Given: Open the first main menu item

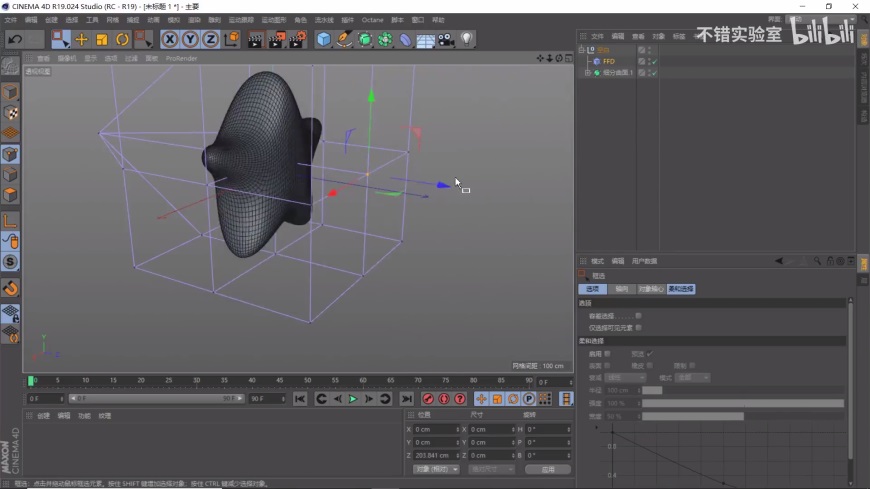Looking at the screenshot, I should pyautogui.click(x=11, y=20).
